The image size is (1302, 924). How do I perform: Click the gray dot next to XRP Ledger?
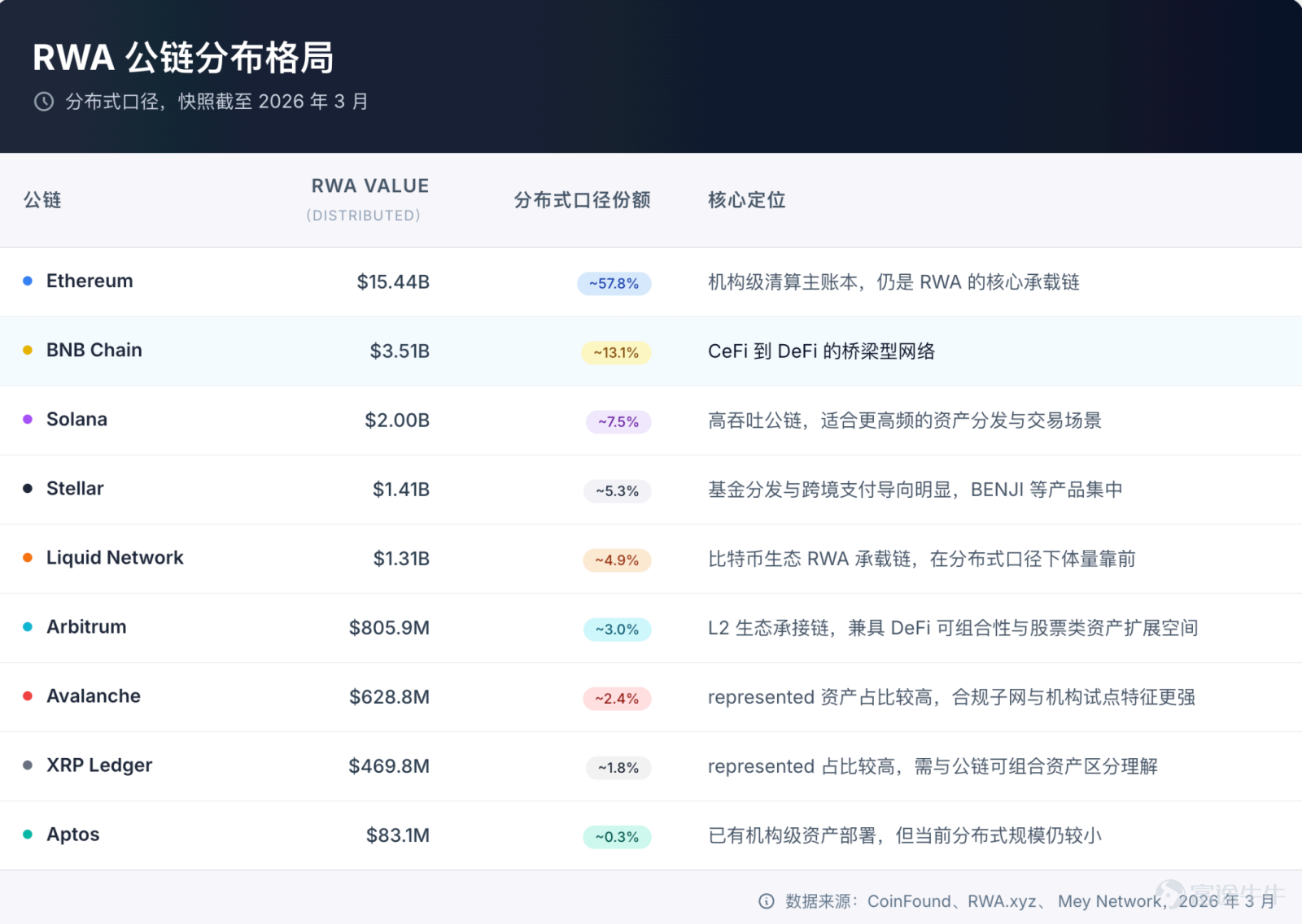tap(28, 765)
